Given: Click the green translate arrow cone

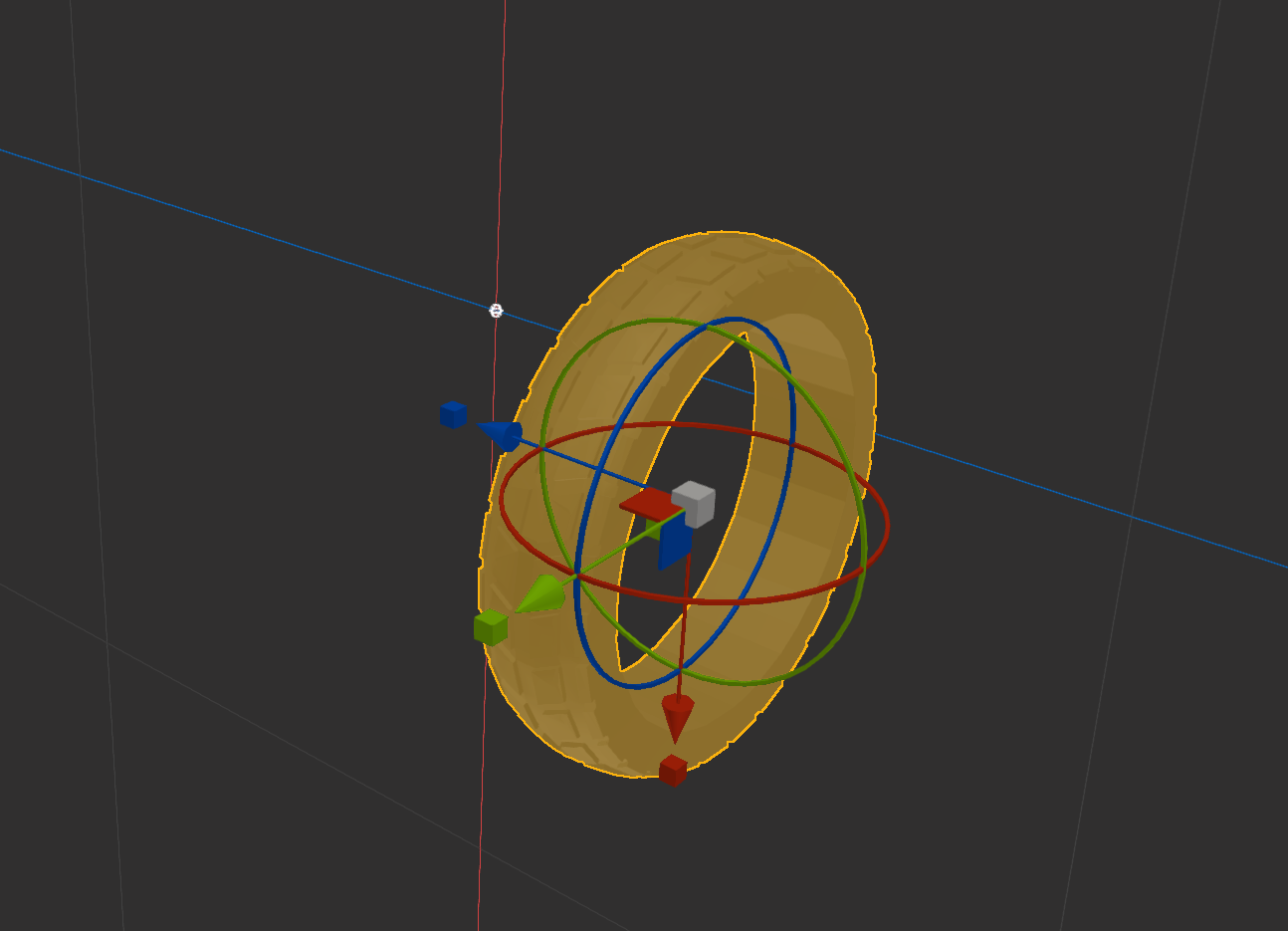Looking at the screenshot, I should [x=541, y=595].
